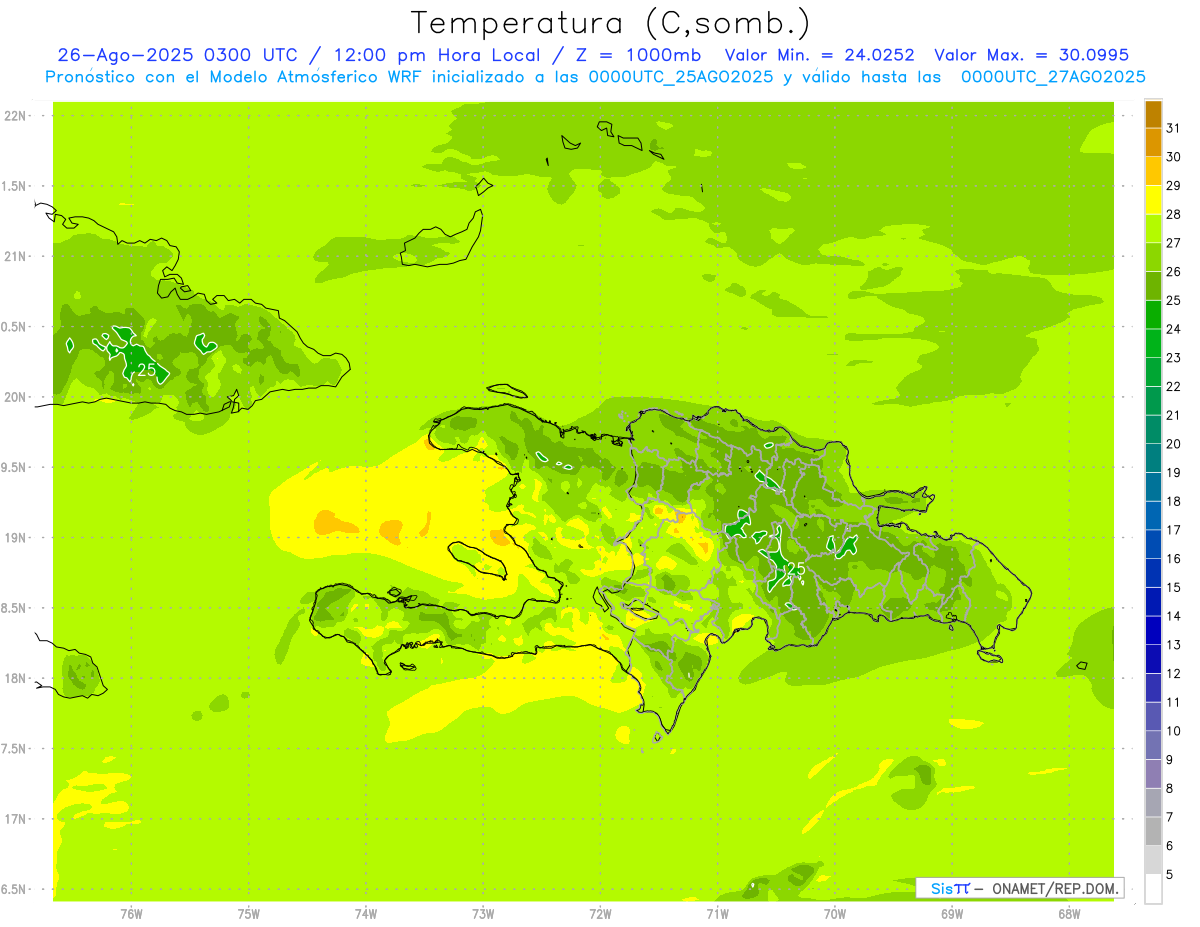Image resolution: width=1200 pixels, height=927 pixels.
Task: Click the '30' colorbar label
Action: point(1174,157)
